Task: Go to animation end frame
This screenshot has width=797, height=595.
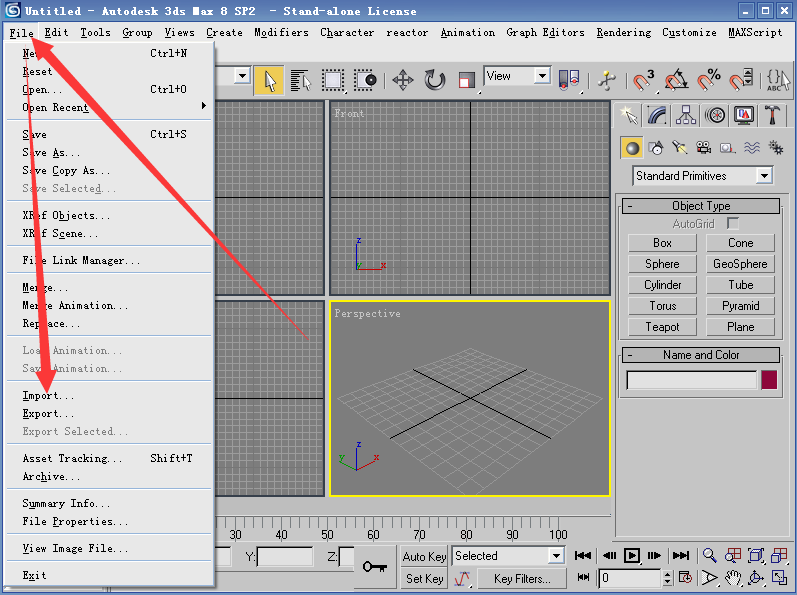Action: pos(681,555)
